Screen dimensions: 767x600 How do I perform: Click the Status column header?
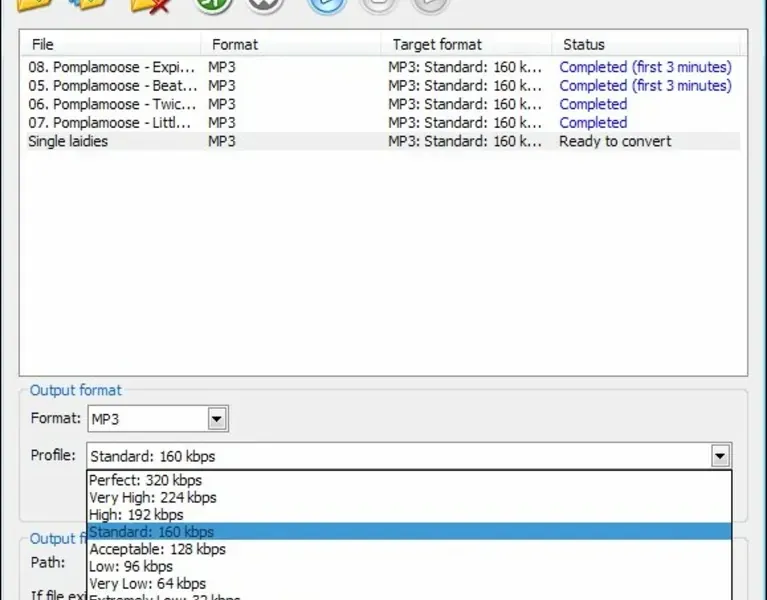coord(646,44)
